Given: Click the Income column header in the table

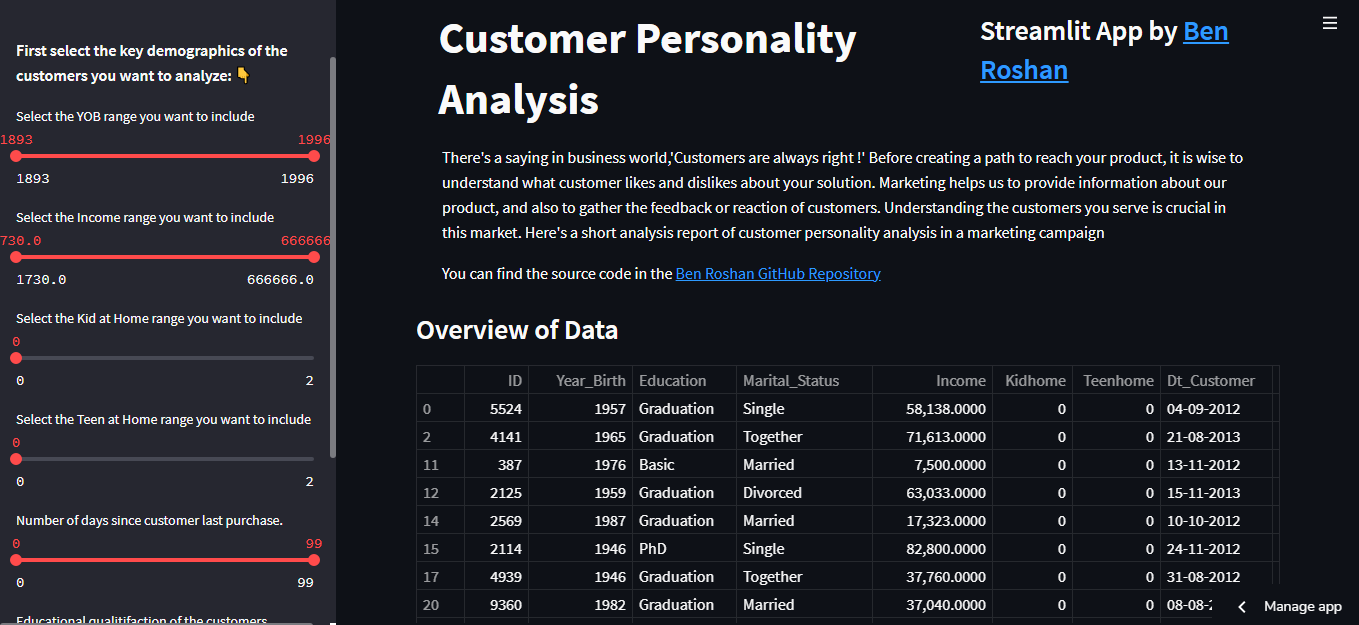Looking at the screenshot, I should (960, 380).
